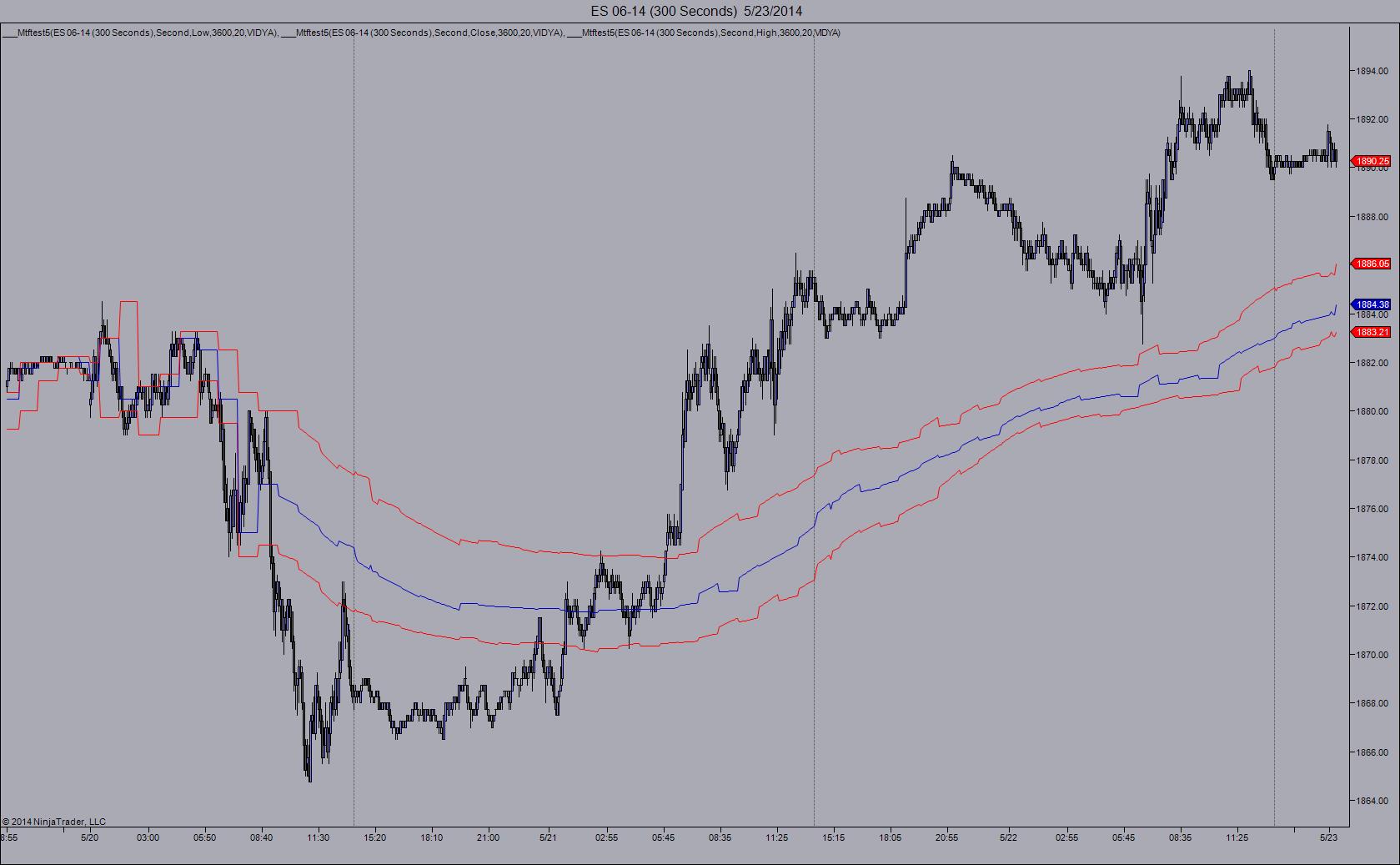1400x865 pixels.
Task: Click the 15:20 time axis label
Action: click(x=374, y=837)
